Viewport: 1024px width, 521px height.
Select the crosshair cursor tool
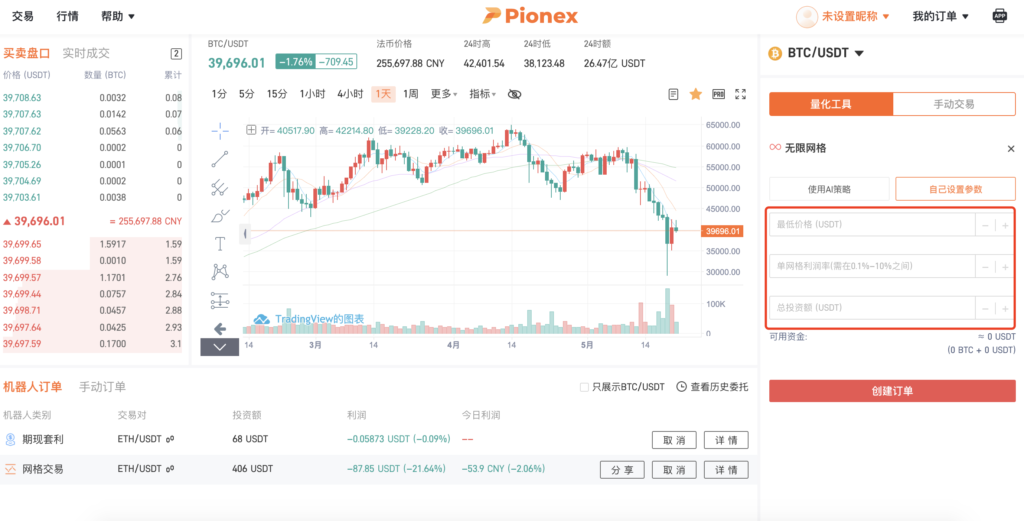(x=220, y=130)
